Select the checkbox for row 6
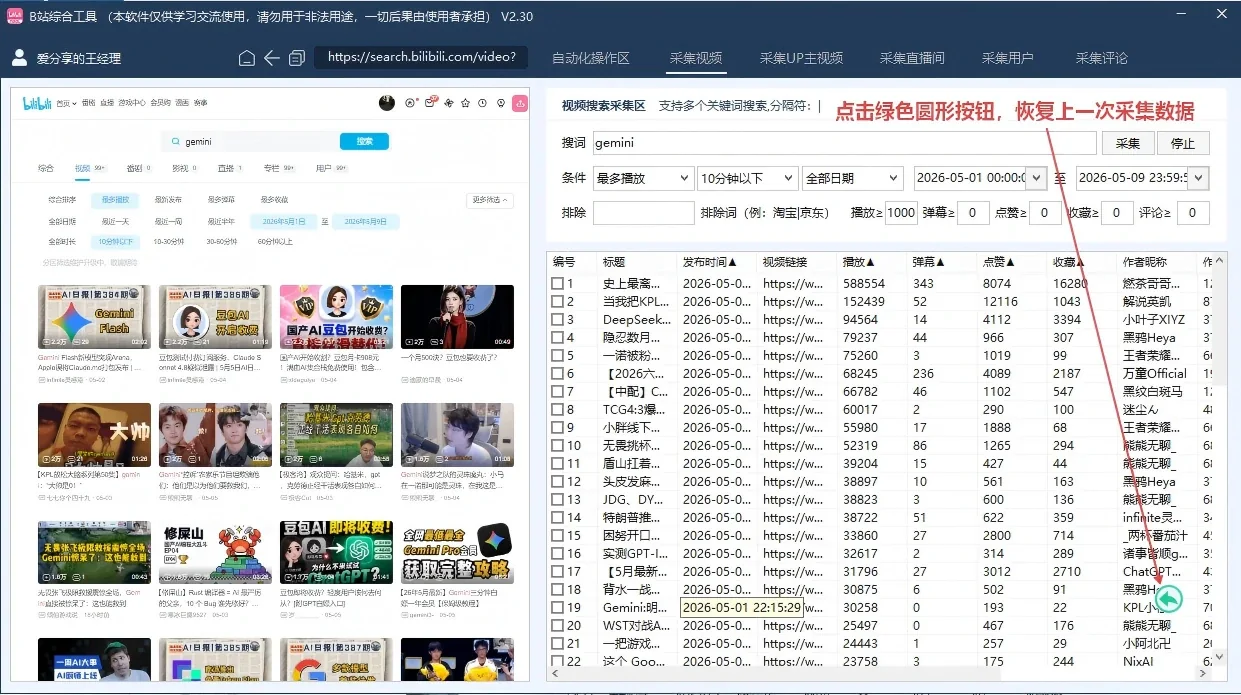The height and width of the screenshot is (695, 1241). [557, 374]
